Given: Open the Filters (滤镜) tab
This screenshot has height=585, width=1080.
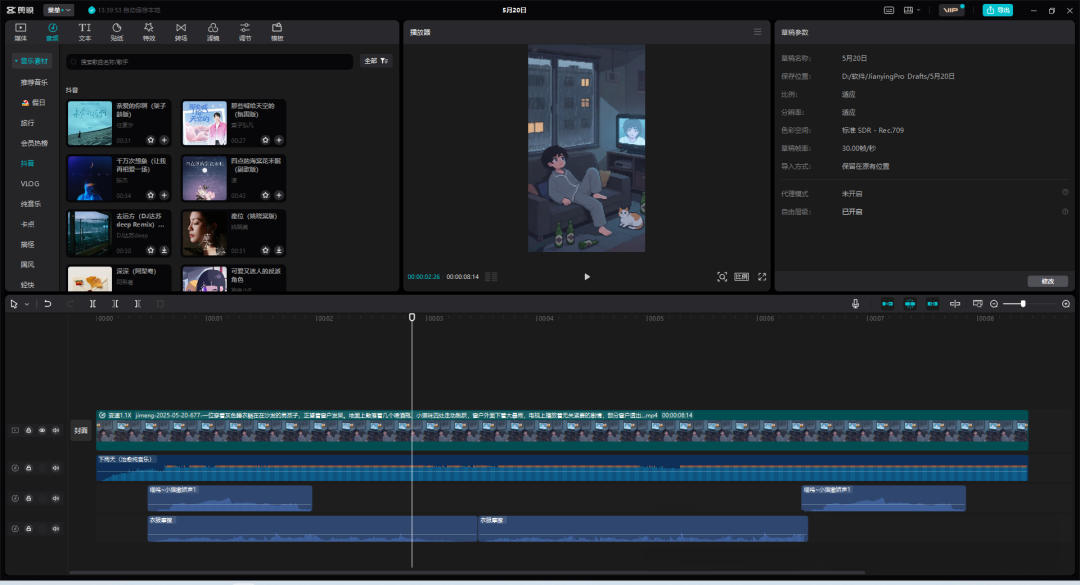Looking at the screenshot, I should [x=213, y=32].
